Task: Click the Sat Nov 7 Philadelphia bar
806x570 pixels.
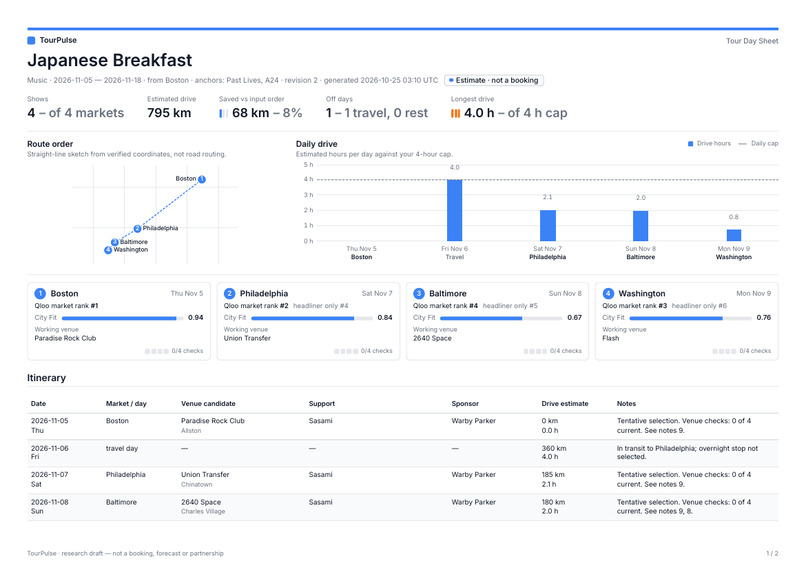Action: [x=547, y=225]
